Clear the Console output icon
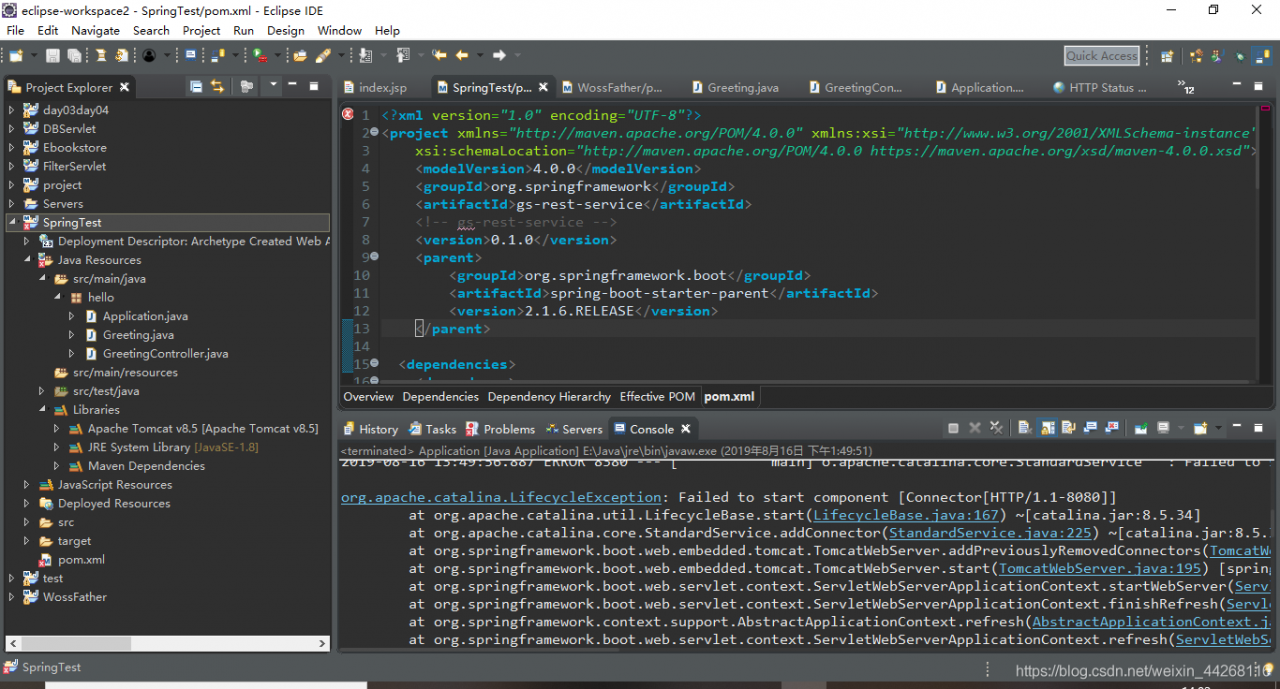The width and height of the screenshot is (1280, 689). click(1025, 428)
